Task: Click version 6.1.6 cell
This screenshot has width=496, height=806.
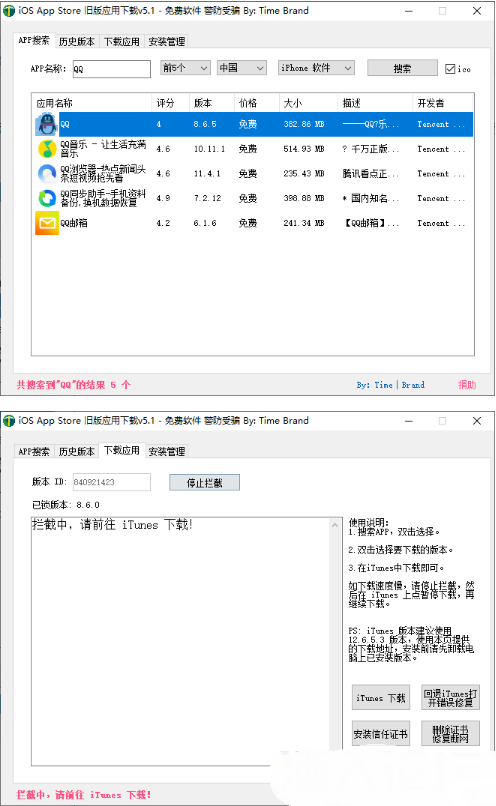Action: (205, 223)
